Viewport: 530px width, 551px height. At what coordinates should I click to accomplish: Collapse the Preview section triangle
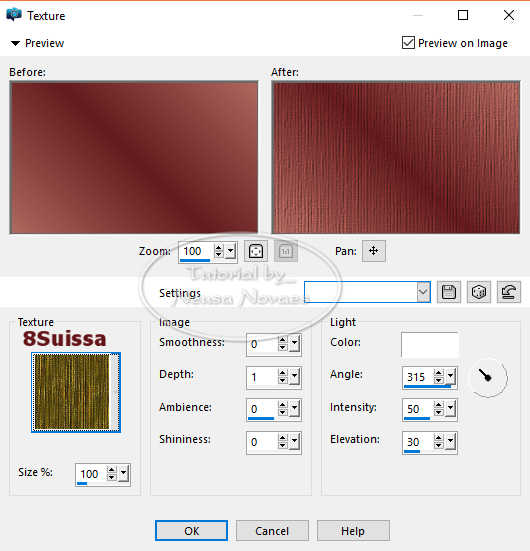tap(15, 43)
